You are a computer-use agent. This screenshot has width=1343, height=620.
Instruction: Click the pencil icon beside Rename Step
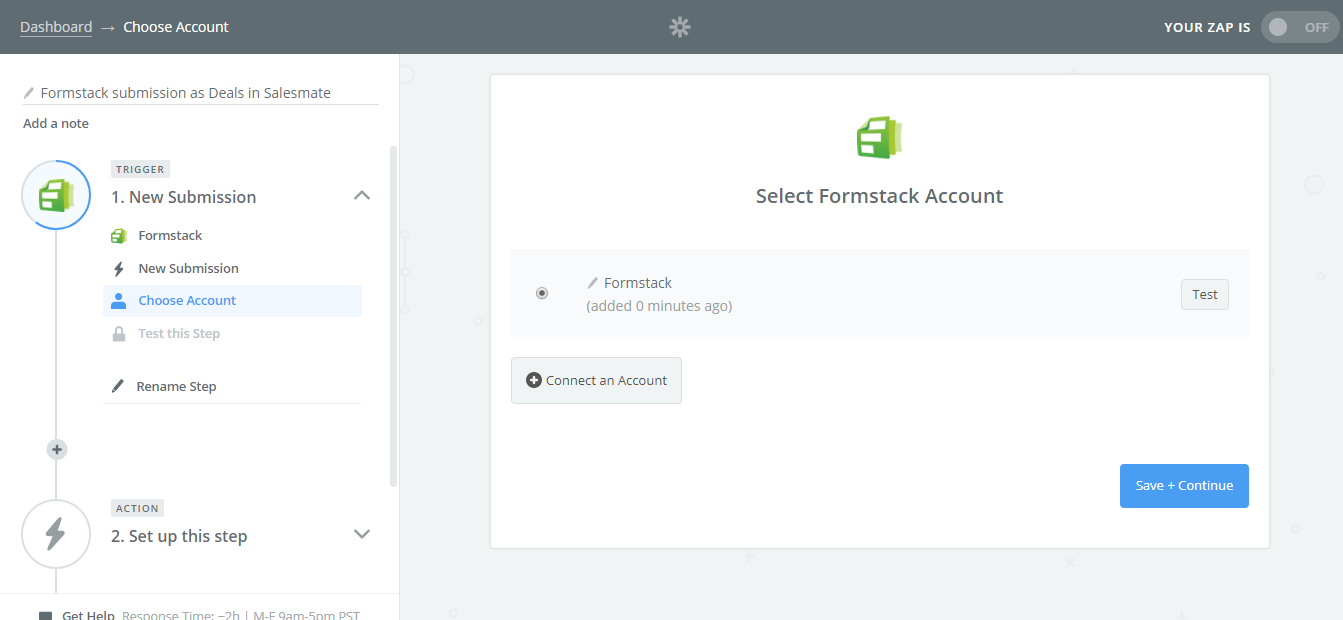(118, 386)
